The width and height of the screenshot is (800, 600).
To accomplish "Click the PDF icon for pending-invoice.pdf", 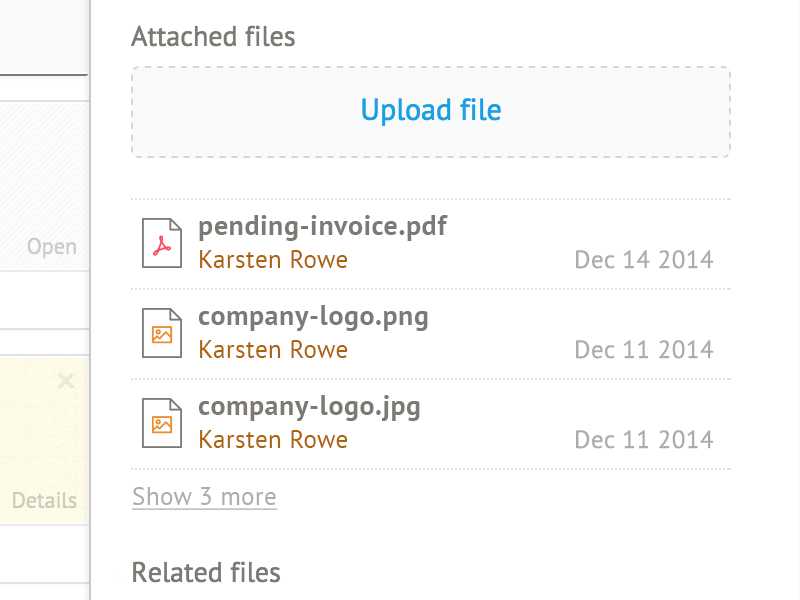I will pyautogui.click(x=162, y=243).
